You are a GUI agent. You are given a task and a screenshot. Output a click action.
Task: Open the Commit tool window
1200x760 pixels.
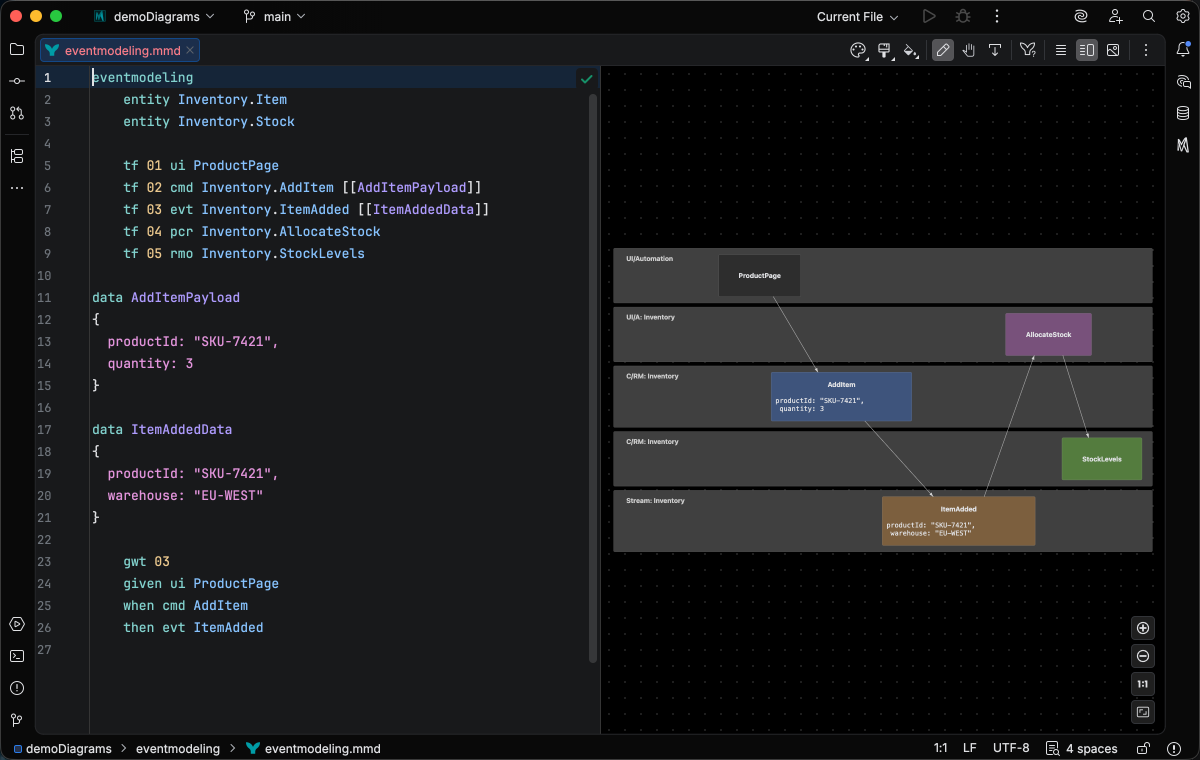(17, 81)
